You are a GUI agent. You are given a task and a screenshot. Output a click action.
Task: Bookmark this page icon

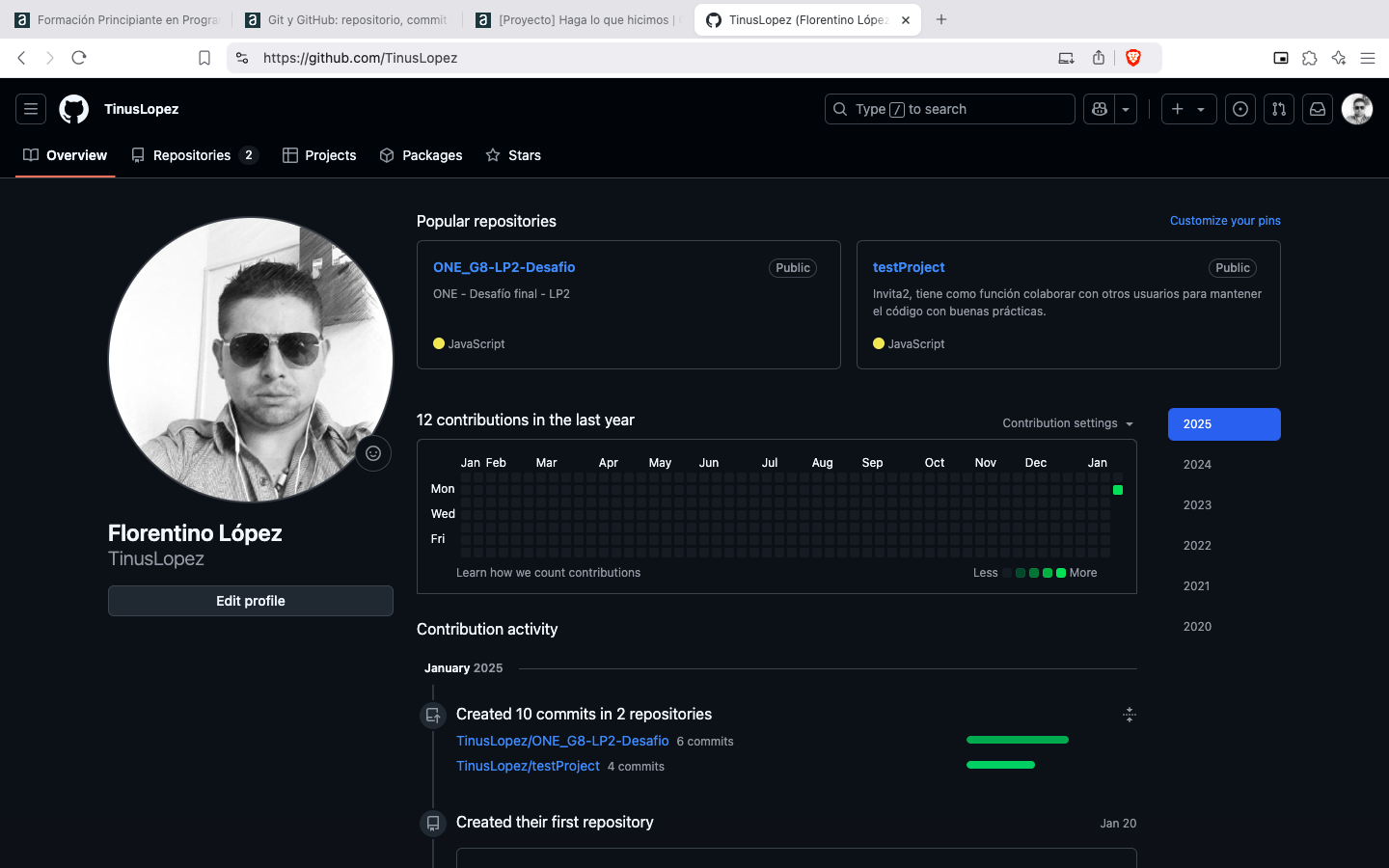(x=204, y=58)
